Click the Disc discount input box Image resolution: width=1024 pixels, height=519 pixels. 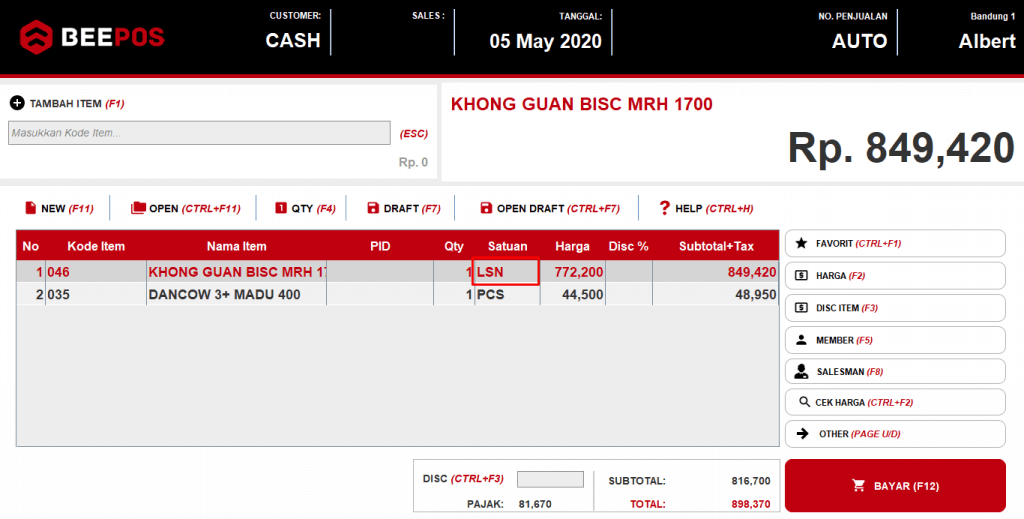pyautogui.click(x=550, y=480)
